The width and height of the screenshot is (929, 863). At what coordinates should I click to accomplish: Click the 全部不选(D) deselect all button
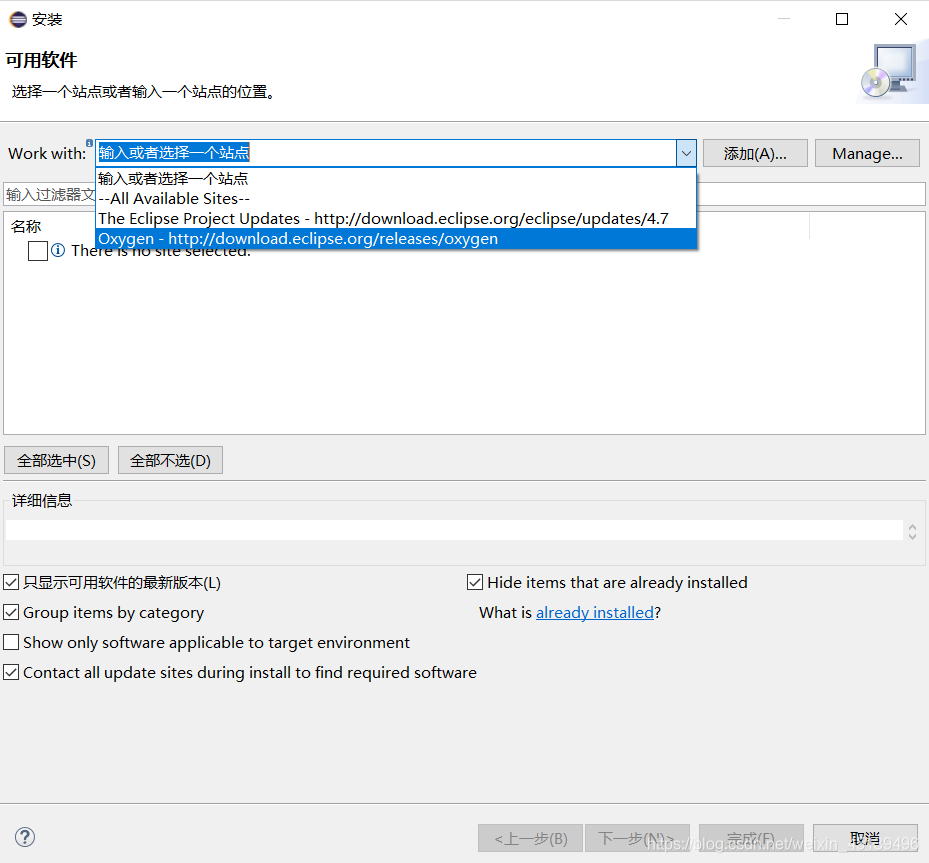(170, 460)
